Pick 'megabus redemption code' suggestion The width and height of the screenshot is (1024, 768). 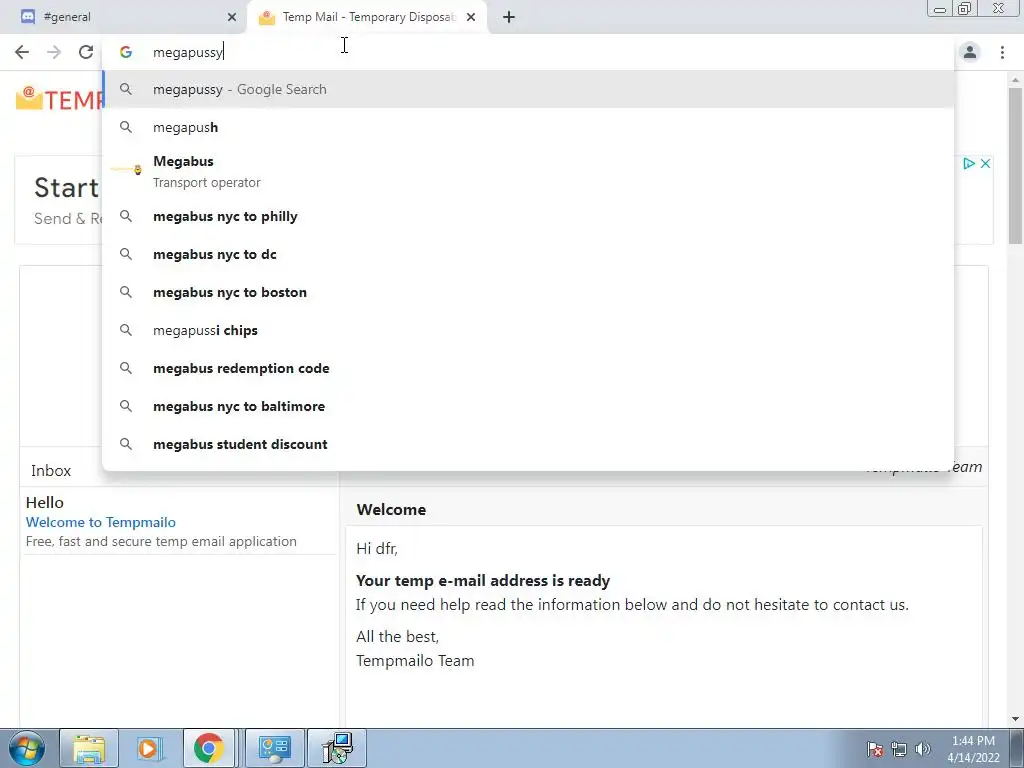coord(528,368)
